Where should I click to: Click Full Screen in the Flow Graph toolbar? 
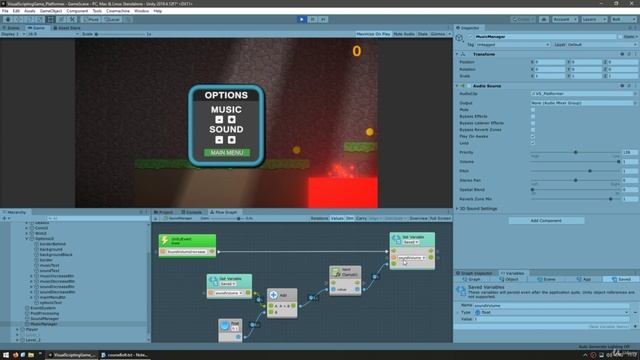(440, 219)
